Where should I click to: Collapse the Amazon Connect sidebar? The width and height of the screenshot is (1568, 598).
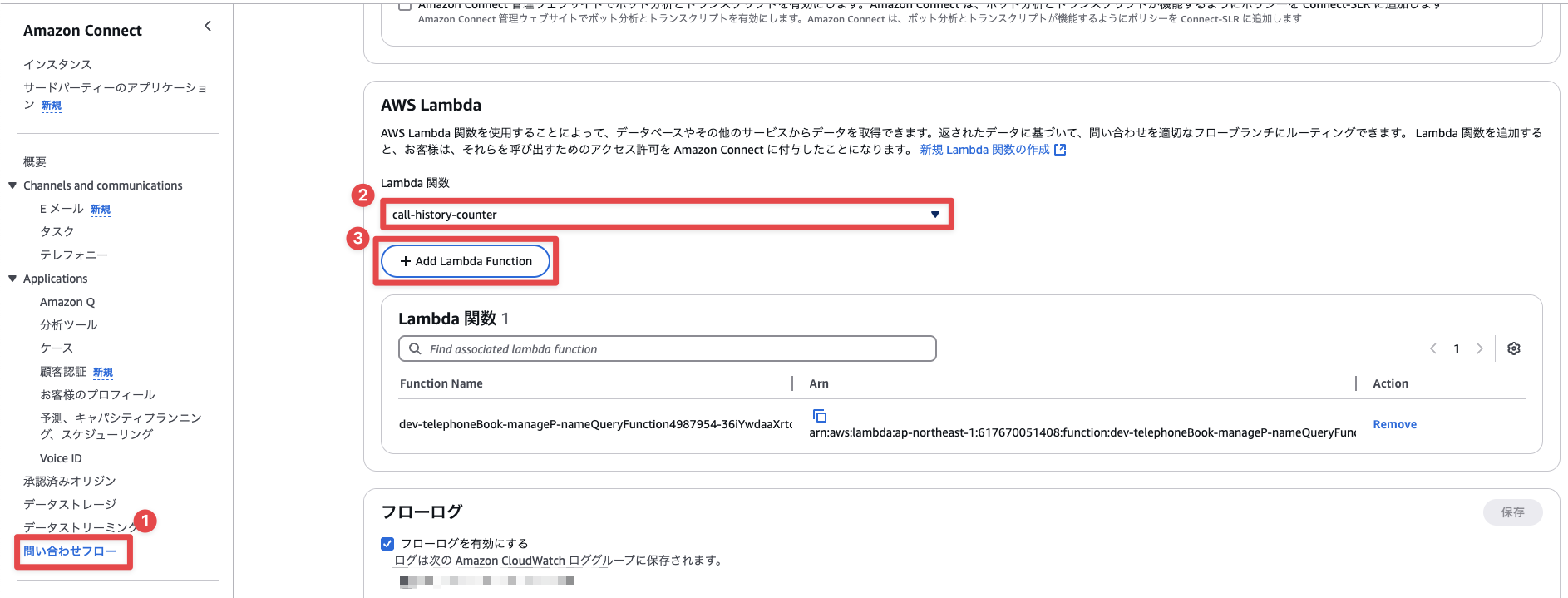208,26
